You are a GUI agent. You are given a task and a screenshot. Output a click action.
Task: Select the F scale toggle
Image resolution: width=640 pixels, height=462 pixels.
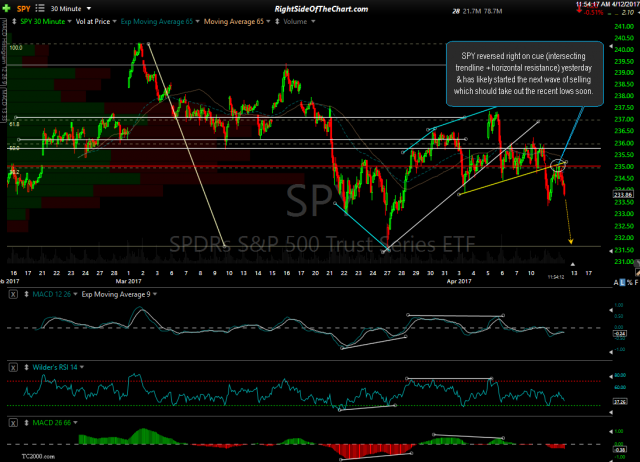636,282
